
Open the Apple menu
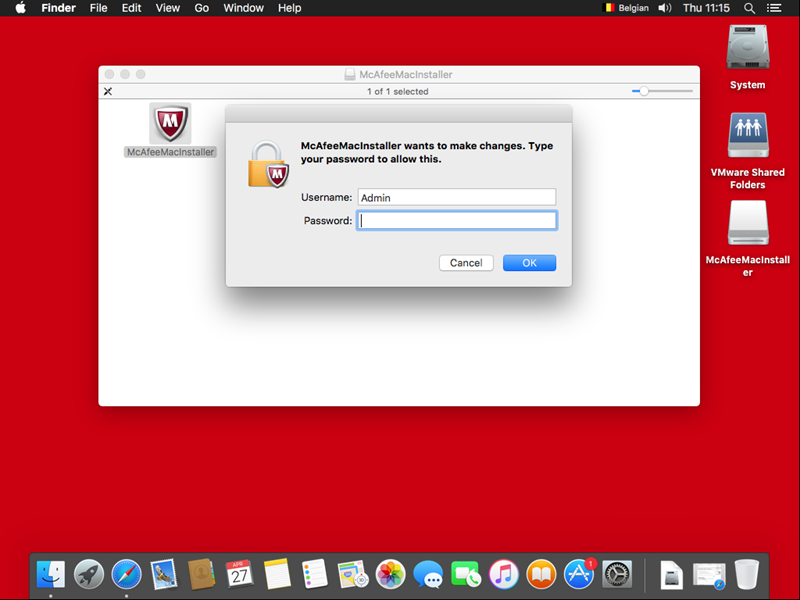(x=20, y=8)
